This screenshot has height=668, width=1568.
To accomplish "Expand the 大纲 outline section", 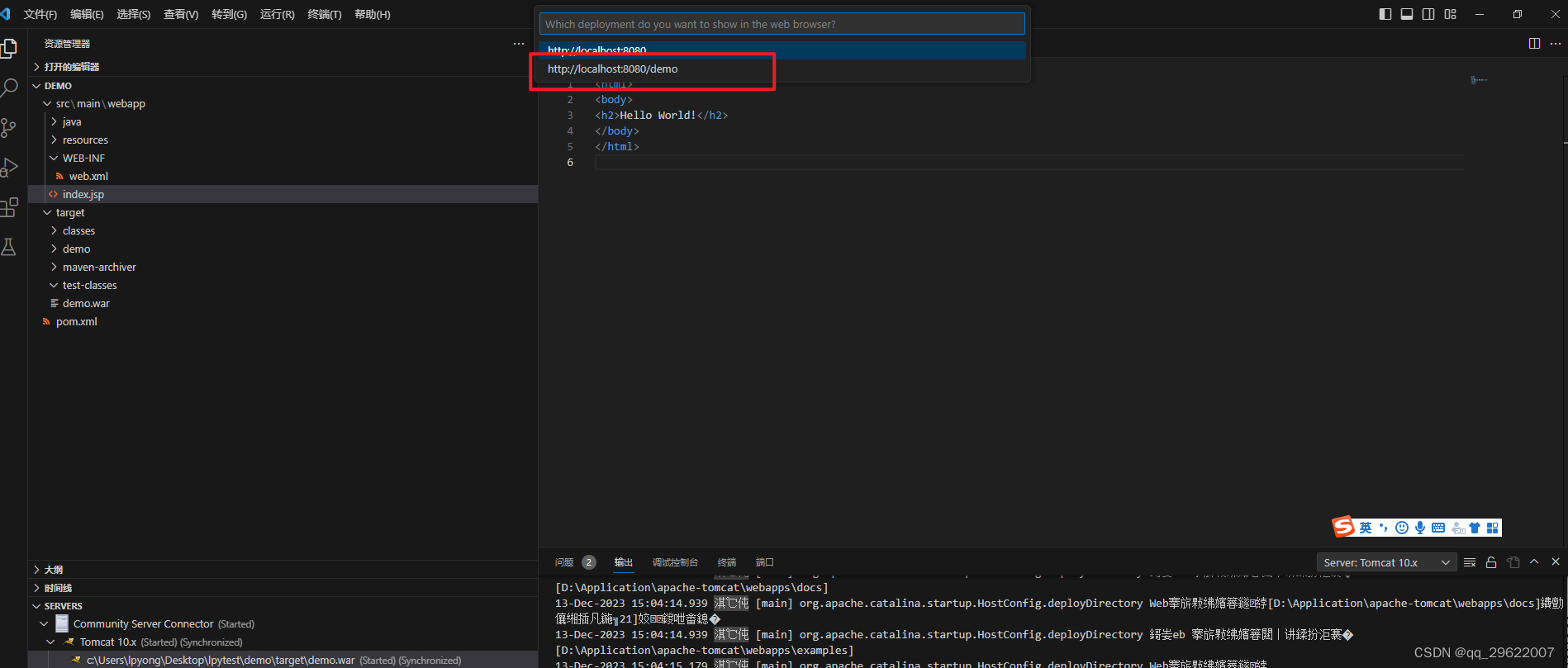I will pyautogui.click(x=283, y=570).
